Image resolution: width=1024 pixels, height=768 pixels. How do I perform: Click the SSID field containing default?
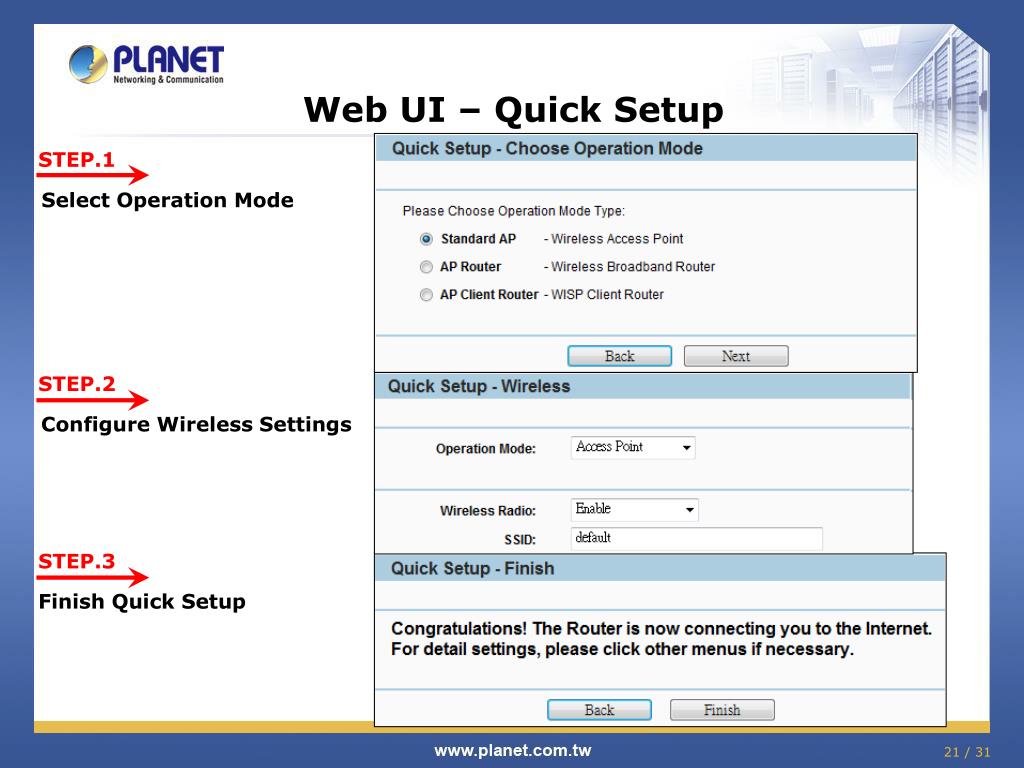click(x=696, y=538)
